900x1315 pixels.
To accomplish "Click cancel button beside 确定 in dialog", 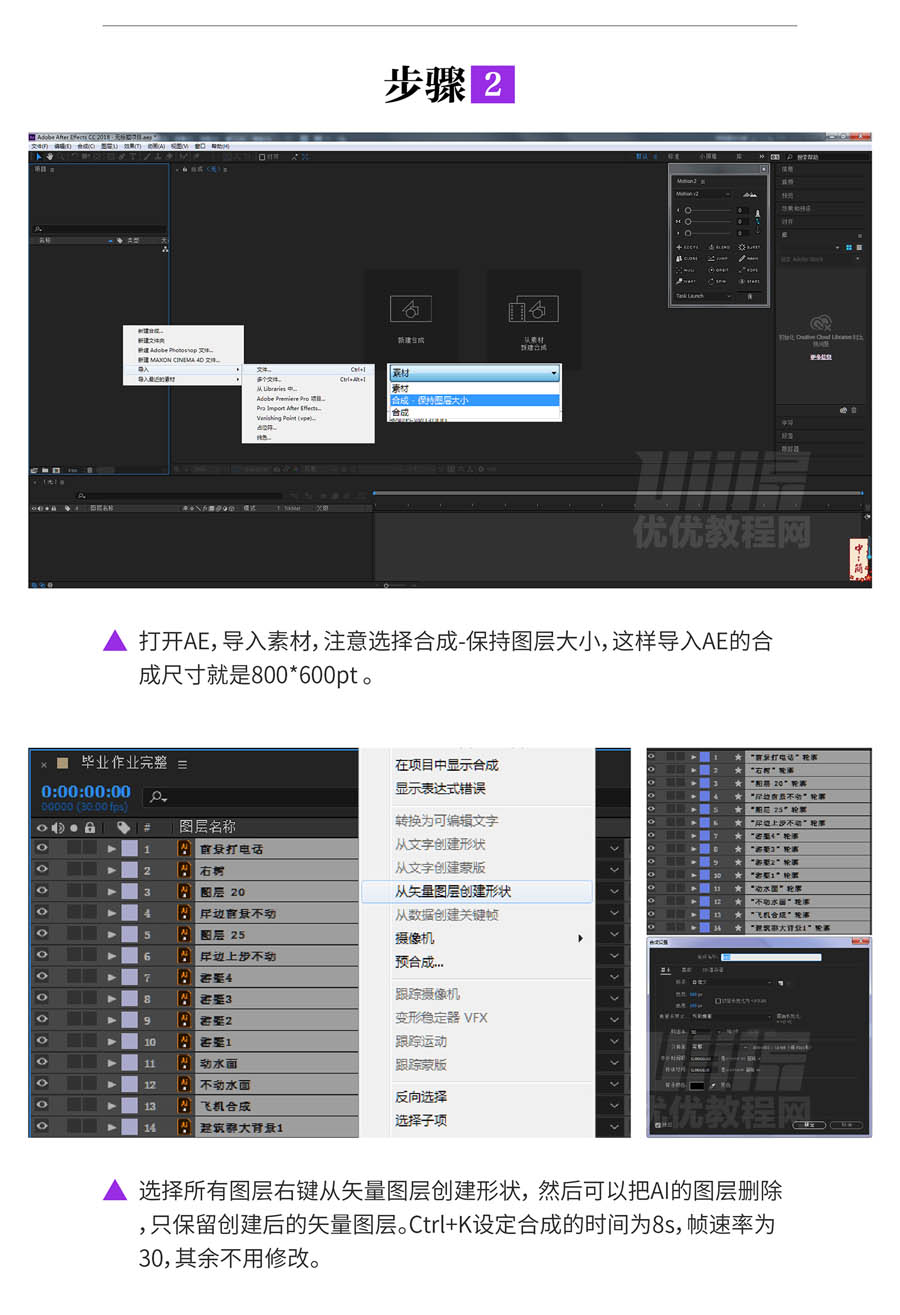I will [x=846, y=1125].
